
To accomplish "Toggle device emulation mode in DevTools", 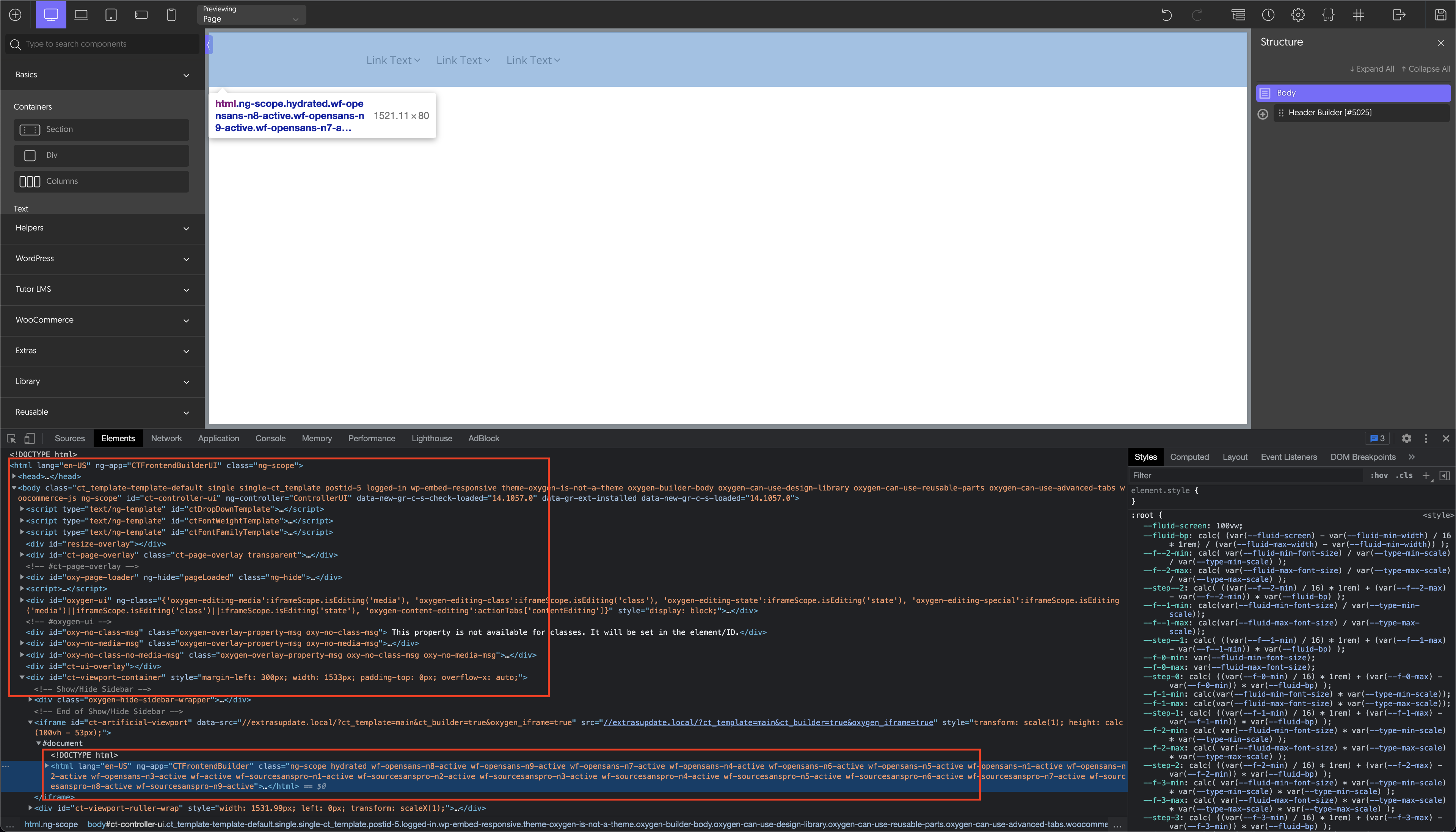I will pos(30,438).
